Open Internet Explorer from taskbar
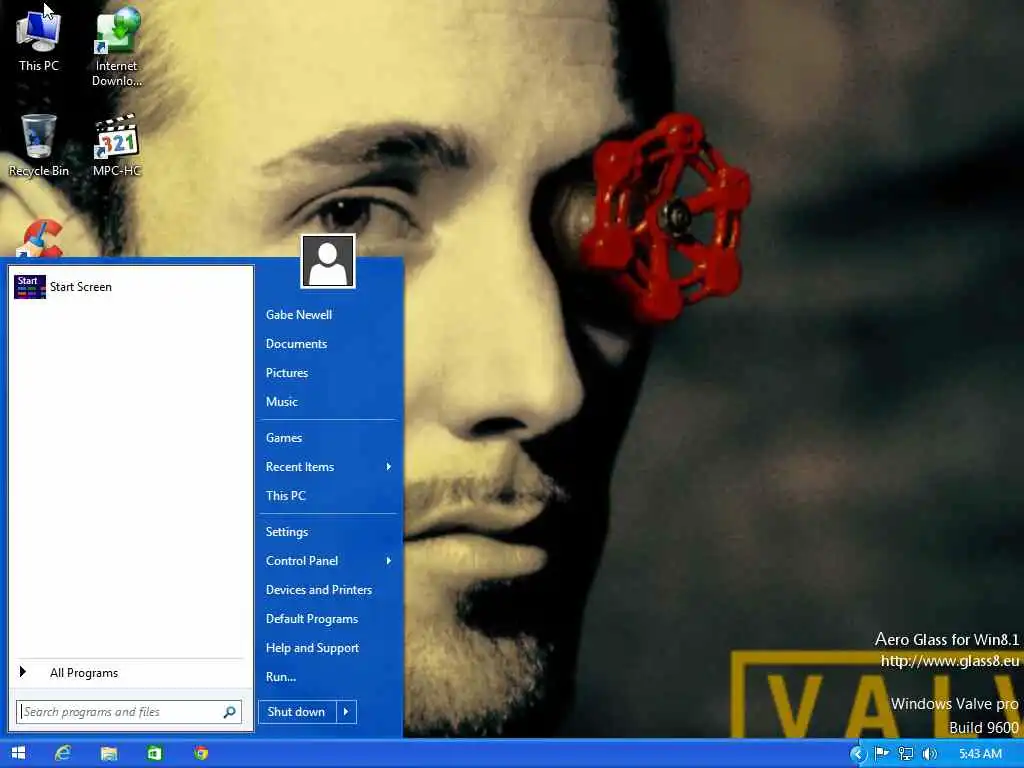This screenshot has width=1024, height=768. (63, 753)
